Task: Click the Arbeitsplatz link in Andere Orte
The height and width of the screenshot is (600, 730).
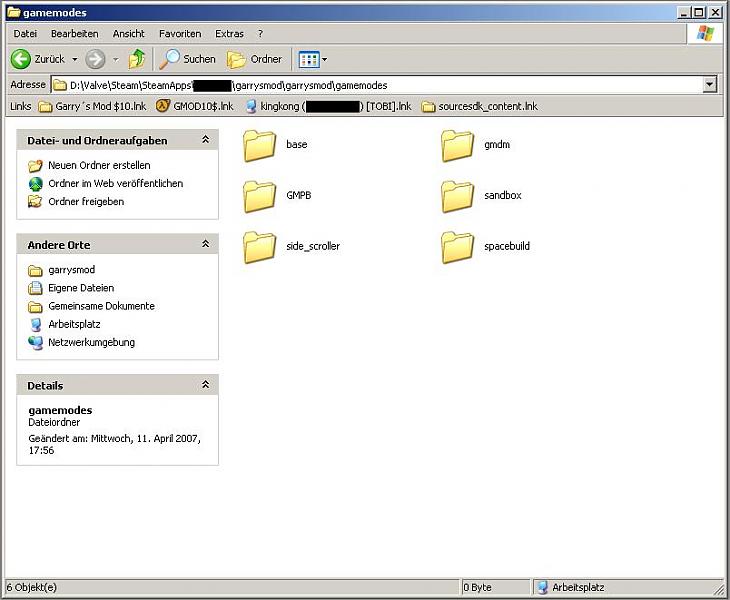Action: pyautogui.click(x=74, y=324)
